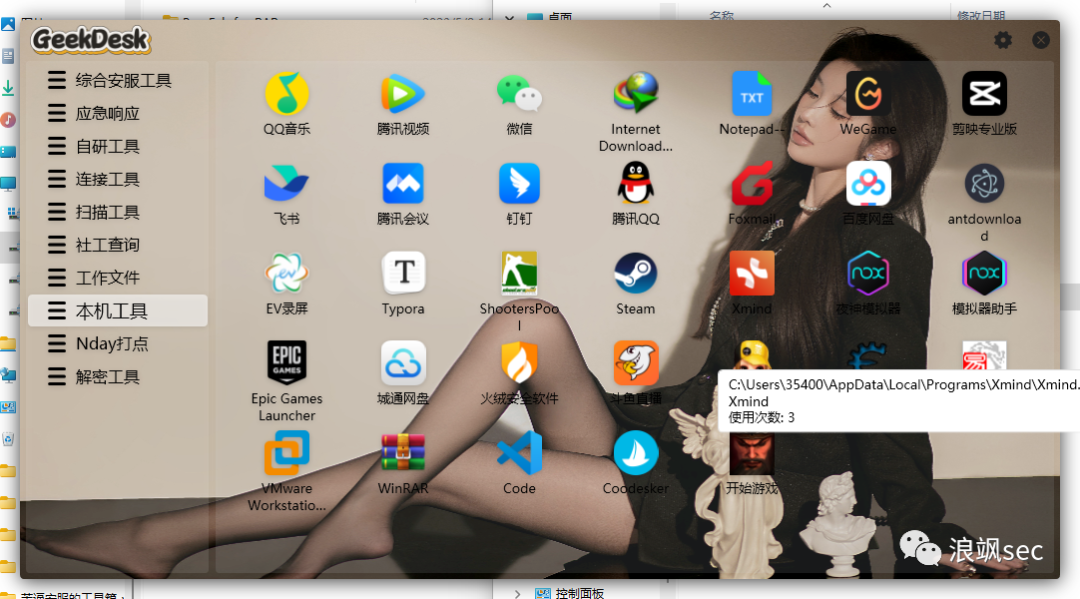This screenshot has height=599, width=1080.
Task: Launch Internet Download Manager icon
Action: coord(635,94)
